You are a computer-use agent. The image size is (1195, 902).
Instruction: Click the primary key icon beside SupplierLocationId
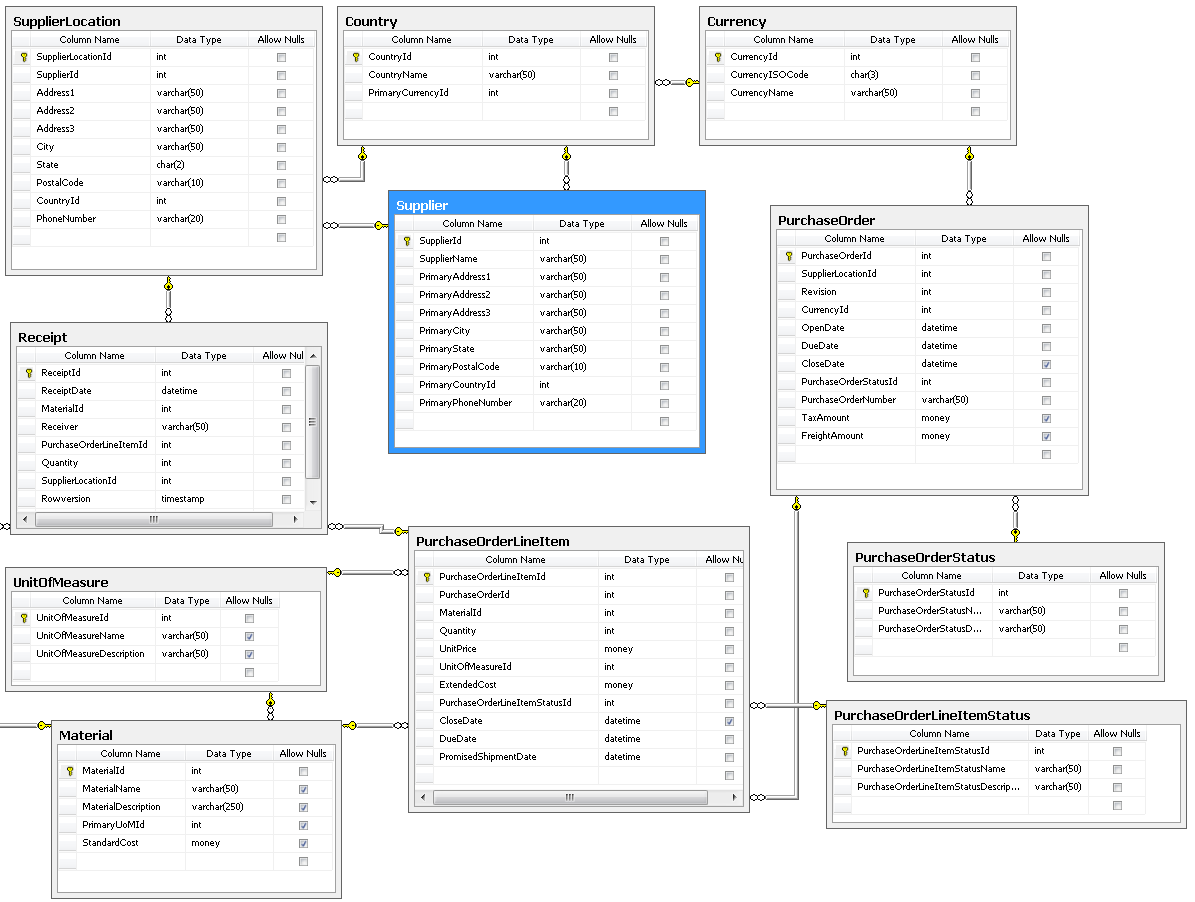coord(22,57)
